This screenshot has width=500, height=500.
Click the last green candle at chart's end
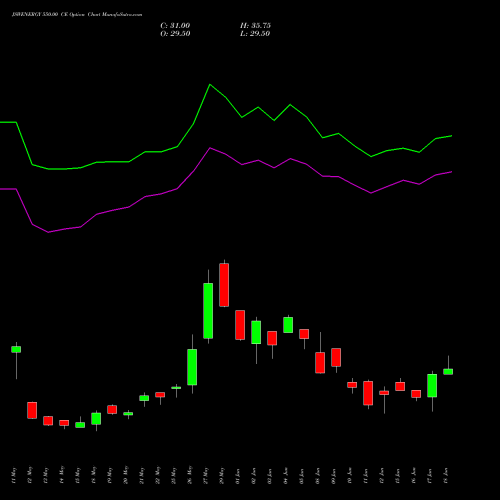[x=448, y=372]
